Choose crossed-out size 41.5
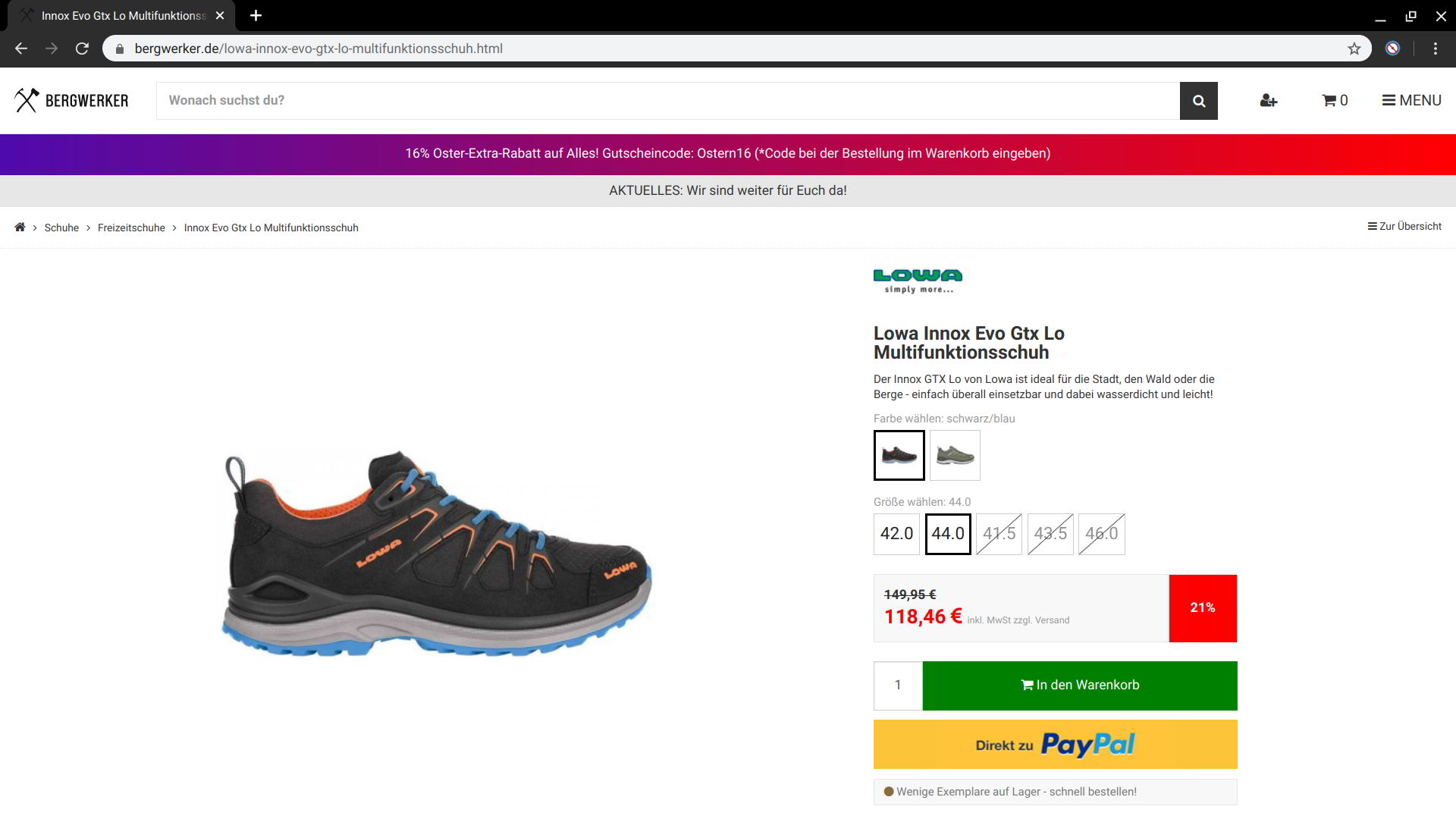Viewport: 1456px width, 819px height. pos(999,534)
